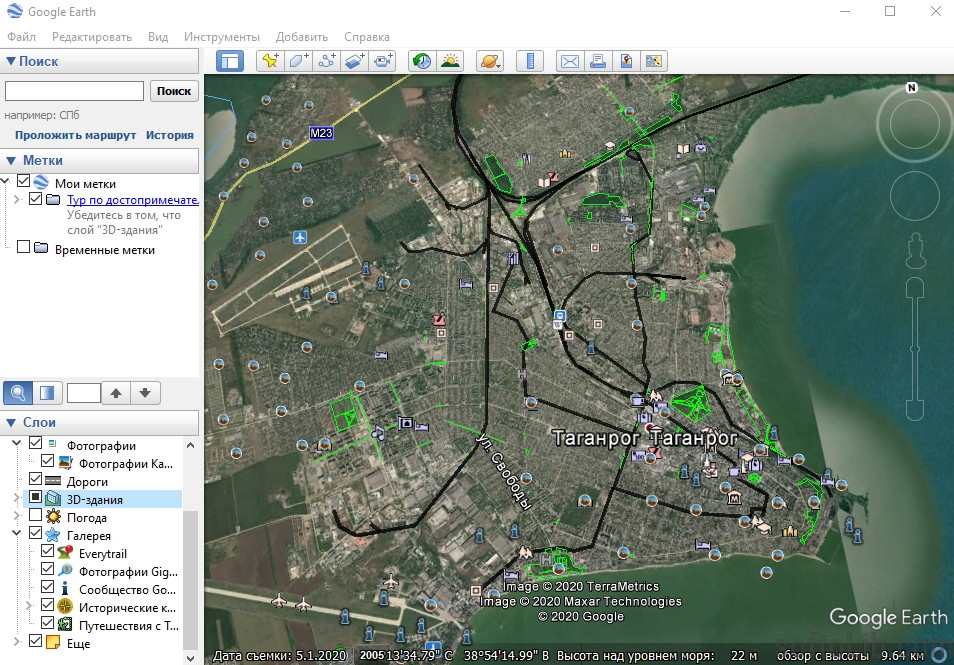Switch planet view with Saturn icon
Viewport: 954px width, 665px height.
490,61
